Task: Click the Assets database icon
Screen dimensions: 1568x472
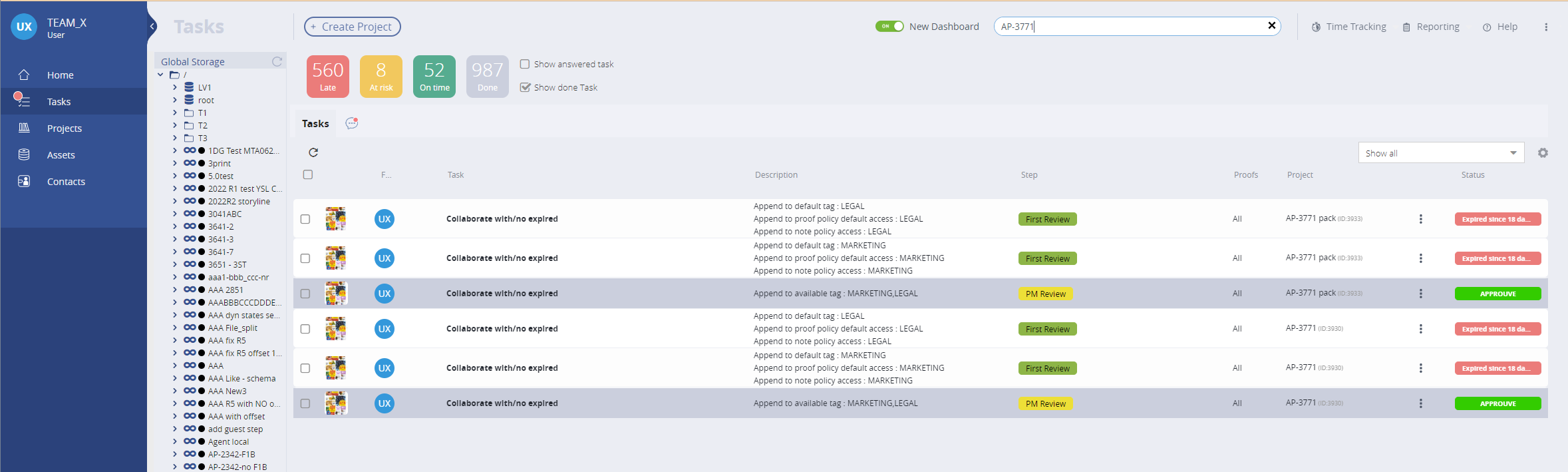Action: pos(24,154)
